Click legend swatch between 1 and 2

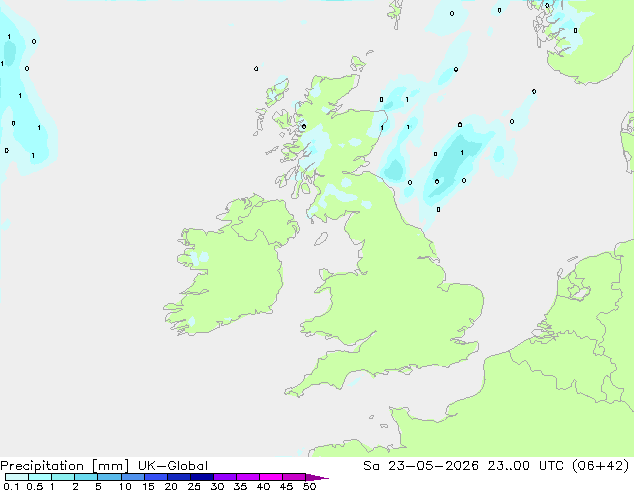(x=63, y=477)
